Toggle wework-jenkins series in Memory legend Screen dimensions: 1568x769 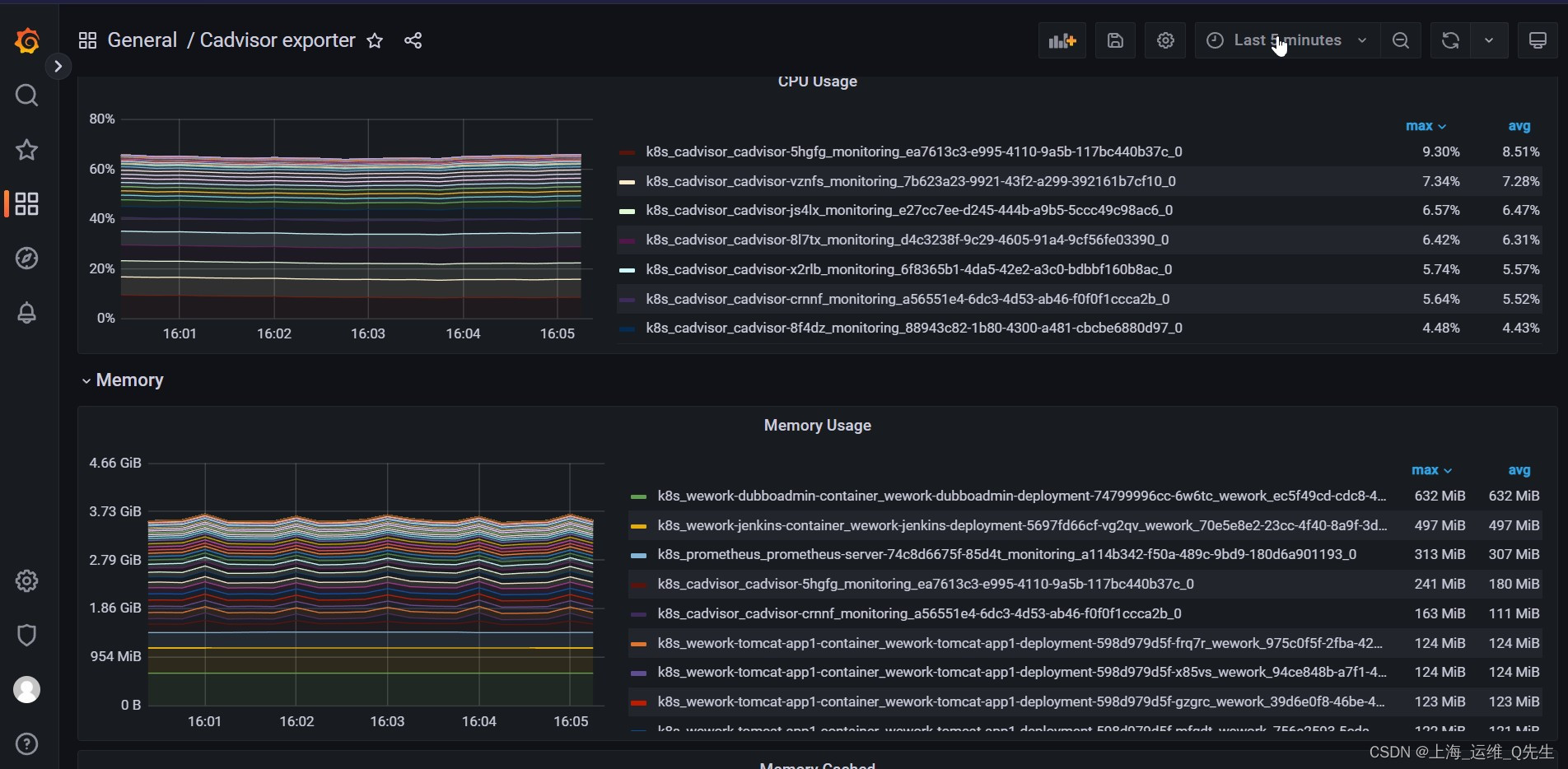pyautogui.click(x=1022, y=526)
